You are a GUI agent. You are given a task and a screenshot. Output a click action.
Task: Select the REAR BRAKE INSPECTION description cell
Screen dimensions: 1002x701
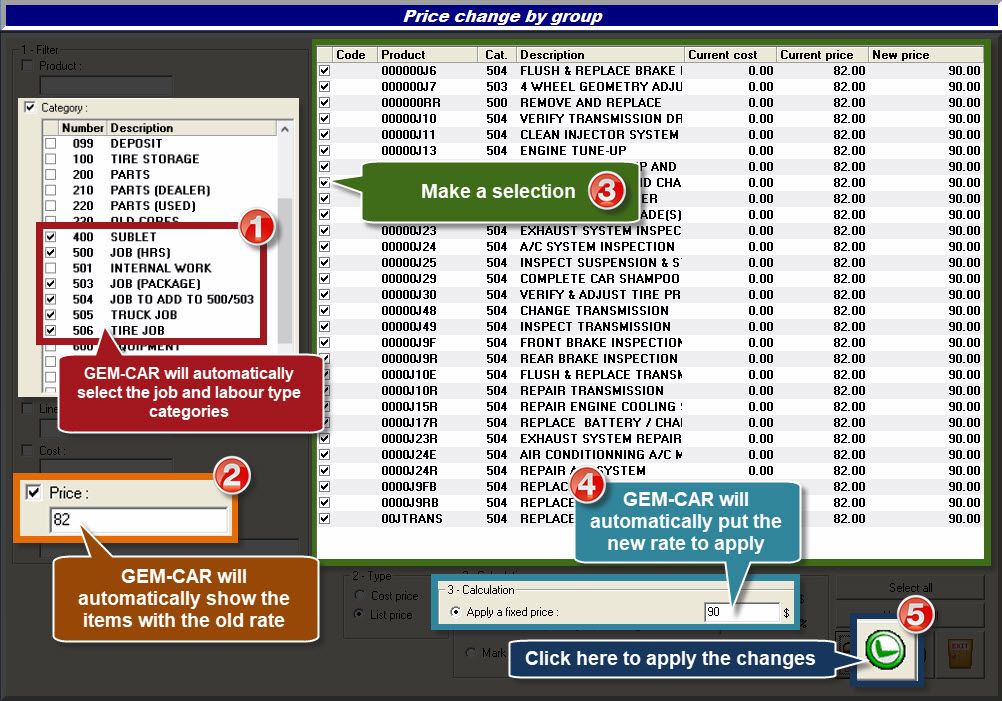pyautogui.click(x=599, y=358)
